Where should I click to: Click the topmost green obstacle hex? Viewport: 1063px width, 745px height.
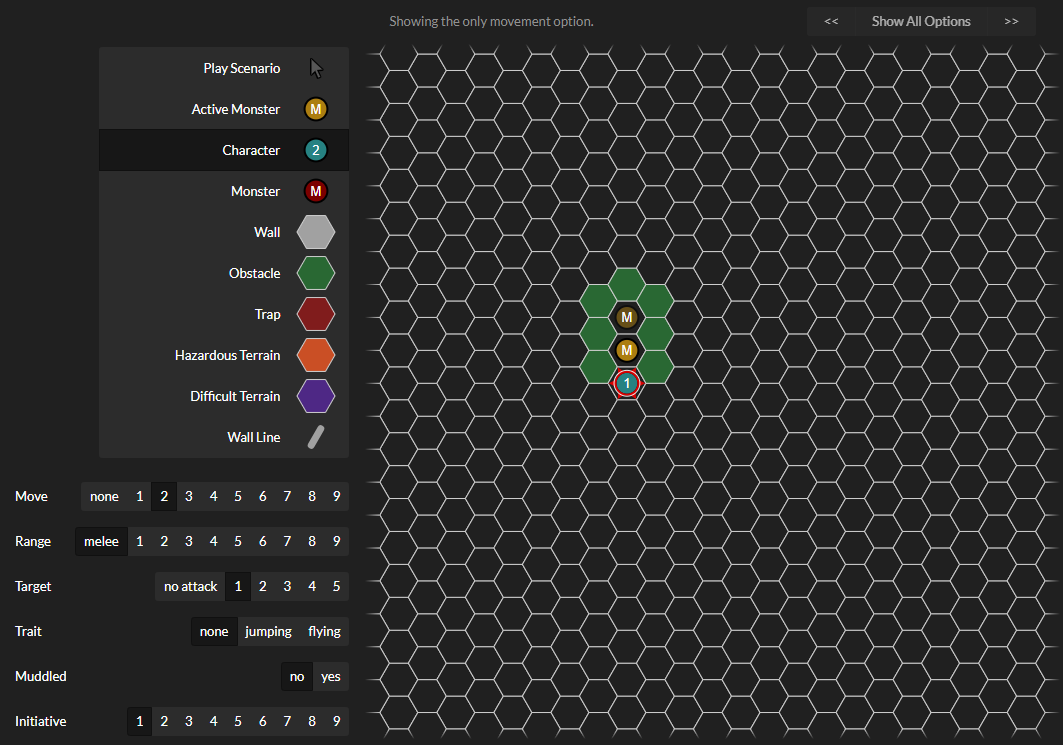tap(627, 284)
